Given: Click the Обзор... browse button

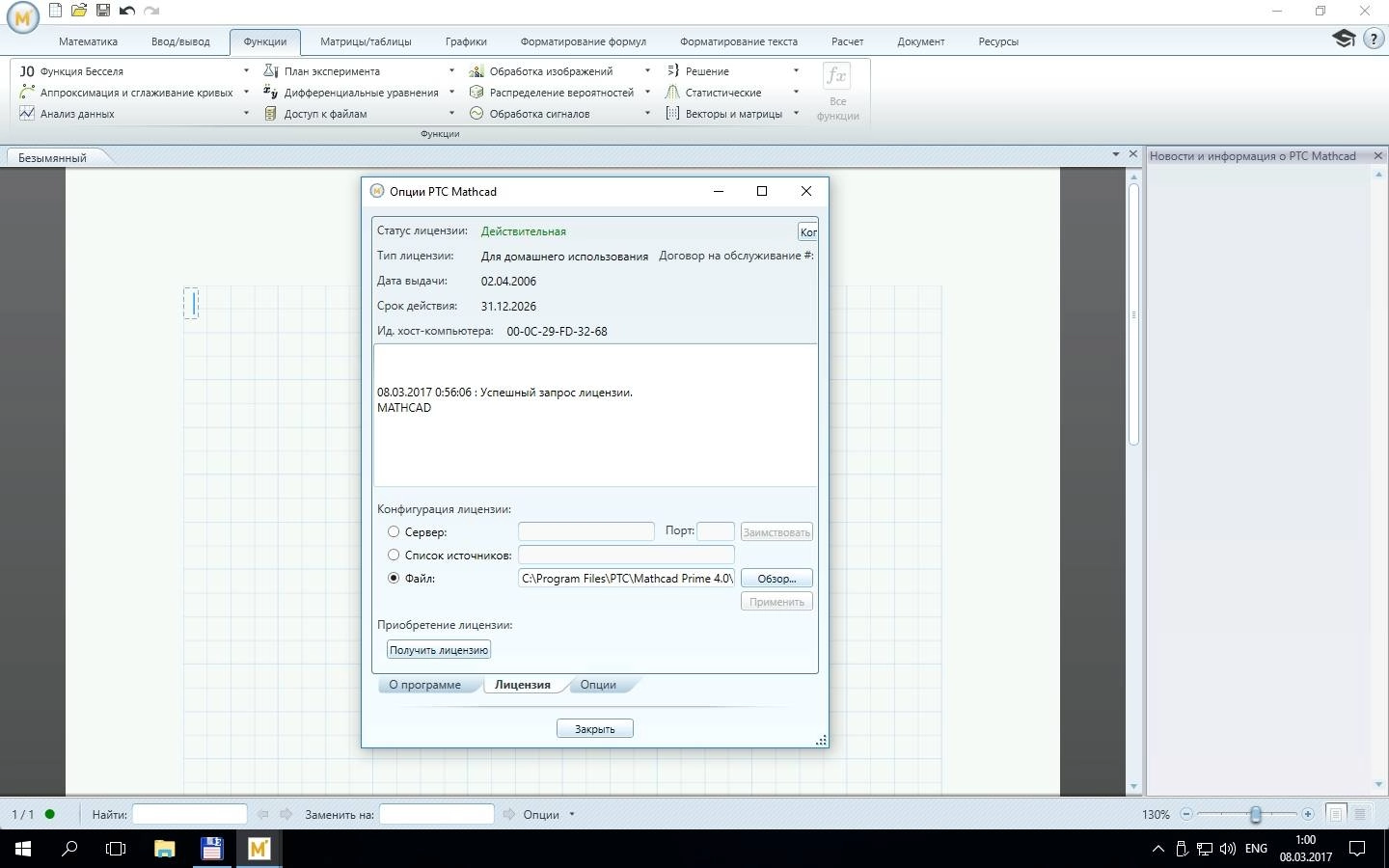Looking at the screenshot, I should [776, 579].
